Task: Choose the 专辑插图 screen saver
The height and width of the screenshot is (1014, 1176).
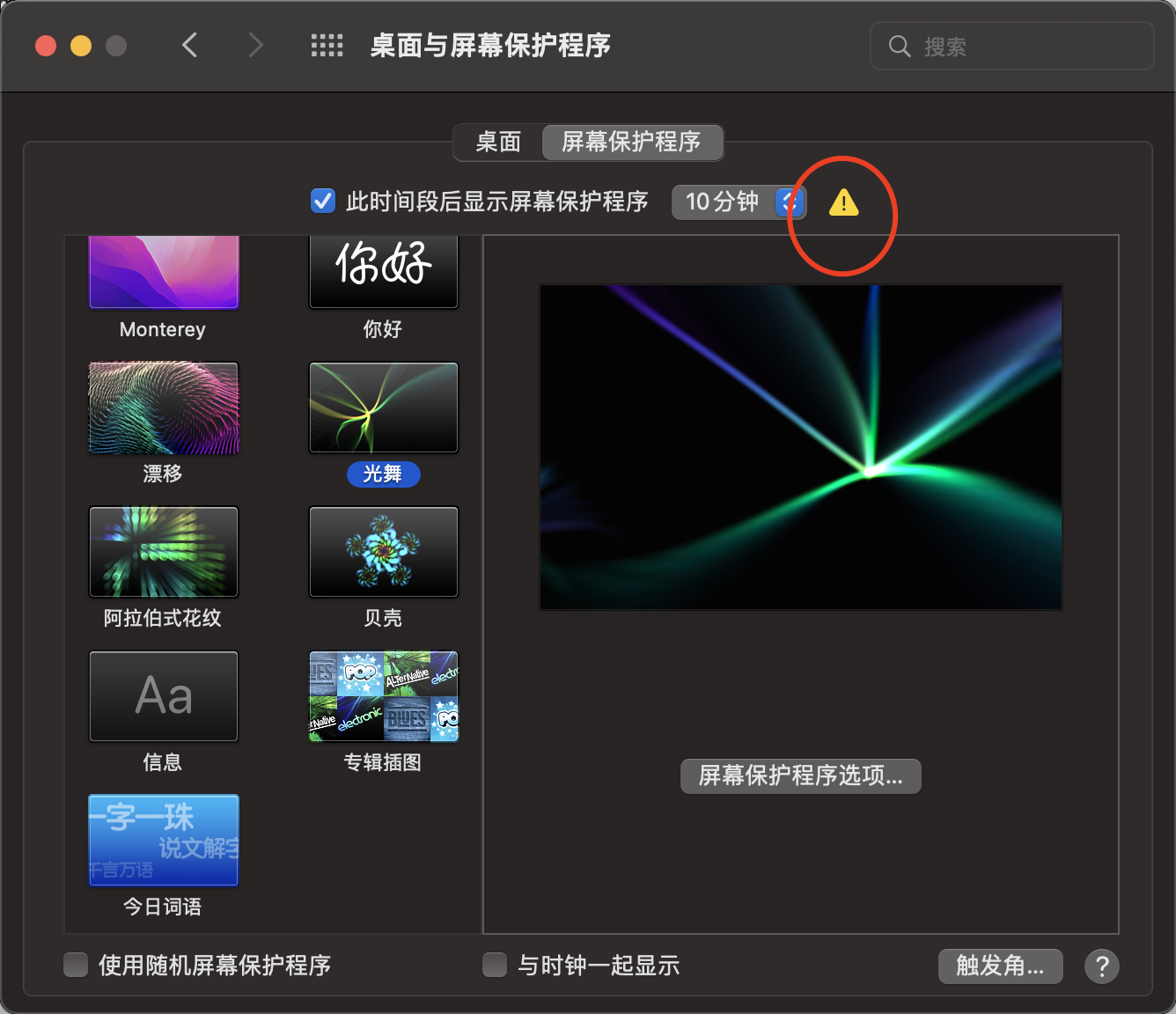Action: pos(384,696)
